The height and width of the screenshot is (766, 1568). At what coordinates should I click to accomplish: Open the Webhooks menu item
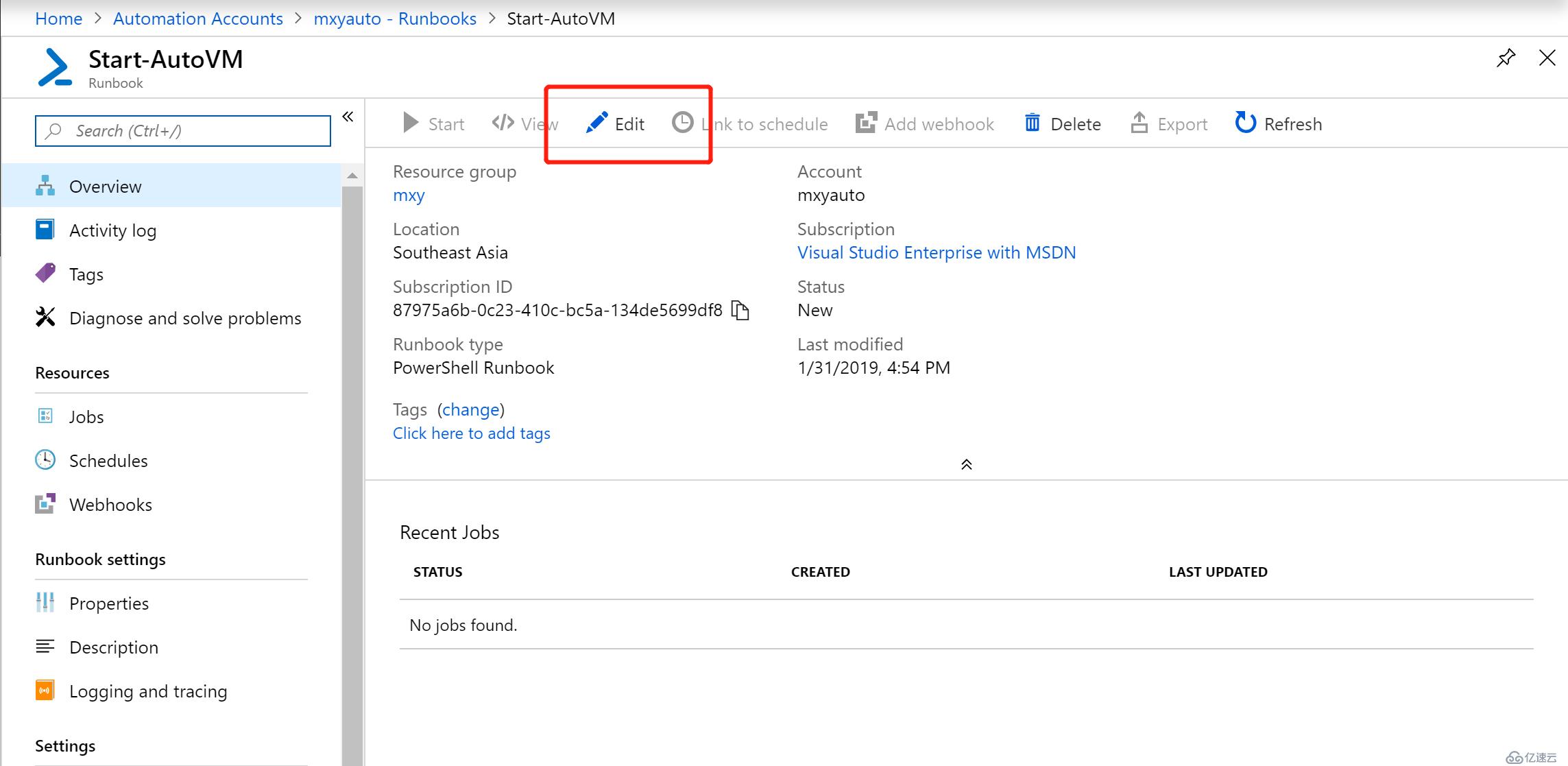click(x=171, y=504)
